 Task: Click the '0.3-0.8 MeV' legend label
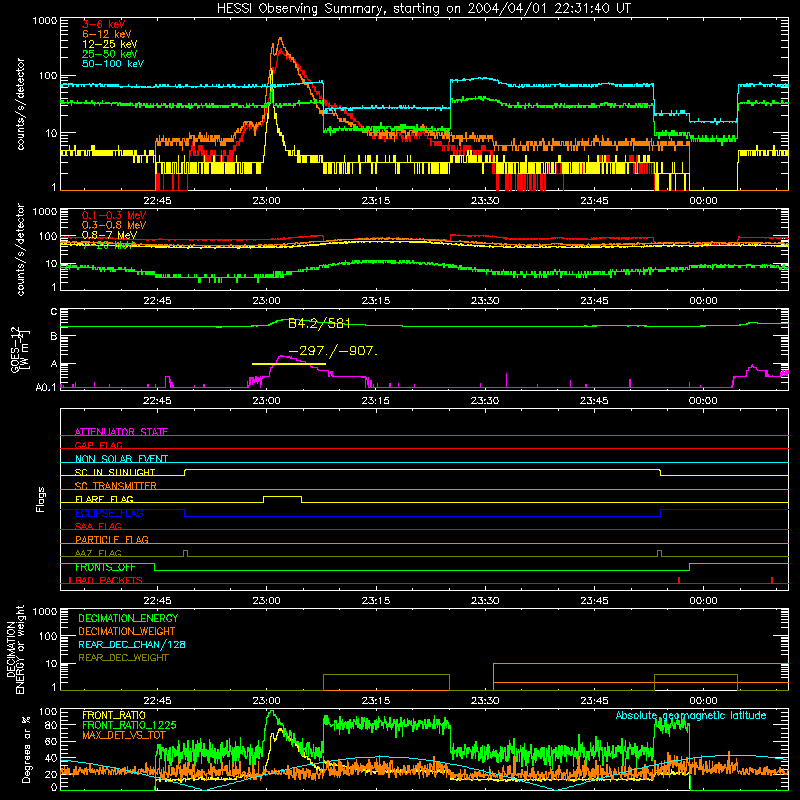pyautogui.click(x=113, y=225)
